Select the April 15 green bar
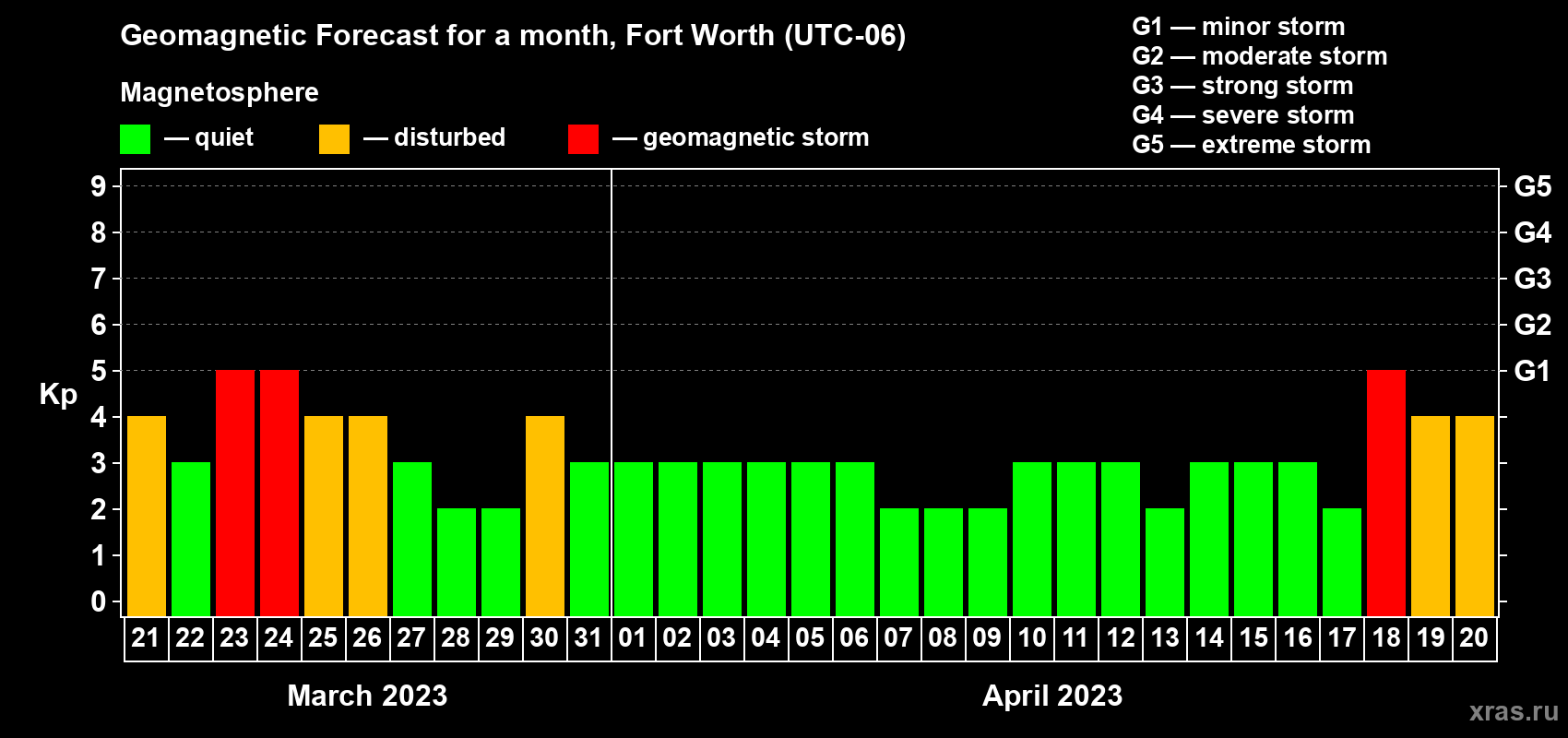The height and width of the screenshot is (738, 1568). pos(1253,540)
